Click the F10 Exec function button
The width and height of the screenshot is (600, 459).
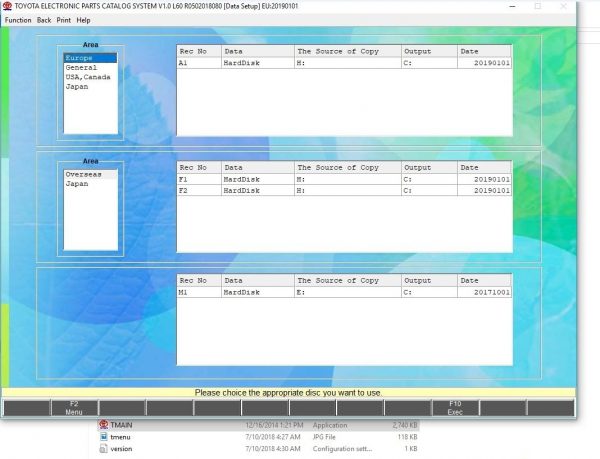pos(455,408)
